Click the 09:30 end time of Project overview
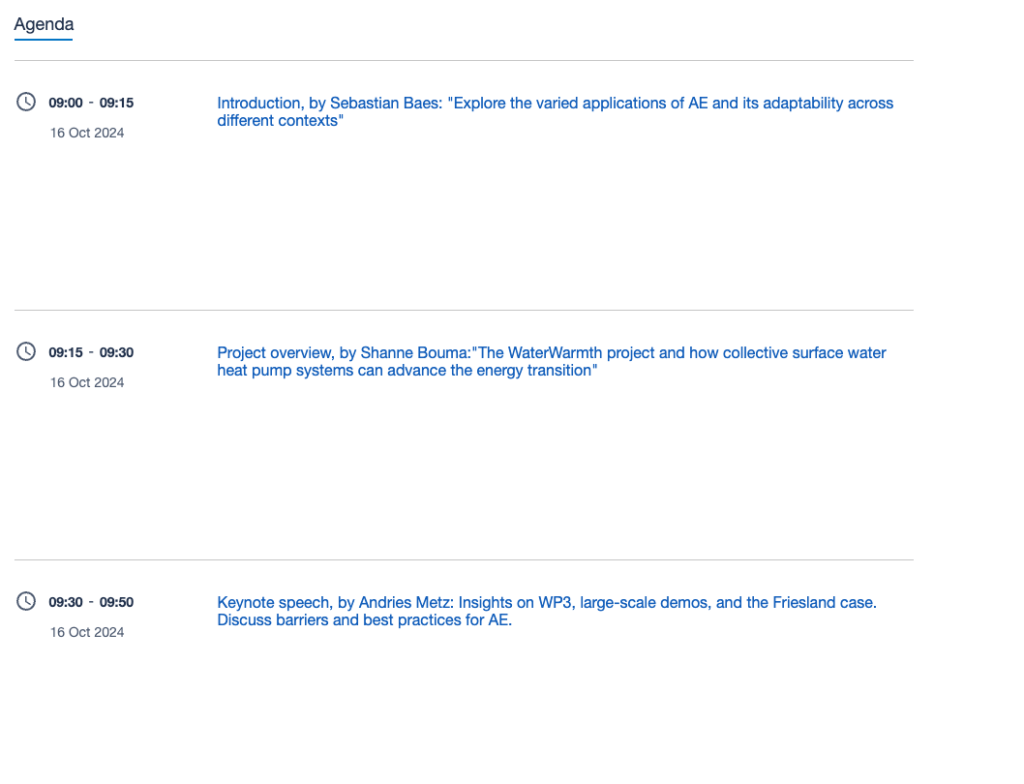The height and width of the screenshot is (784, 1024). [x=116, y=353]
